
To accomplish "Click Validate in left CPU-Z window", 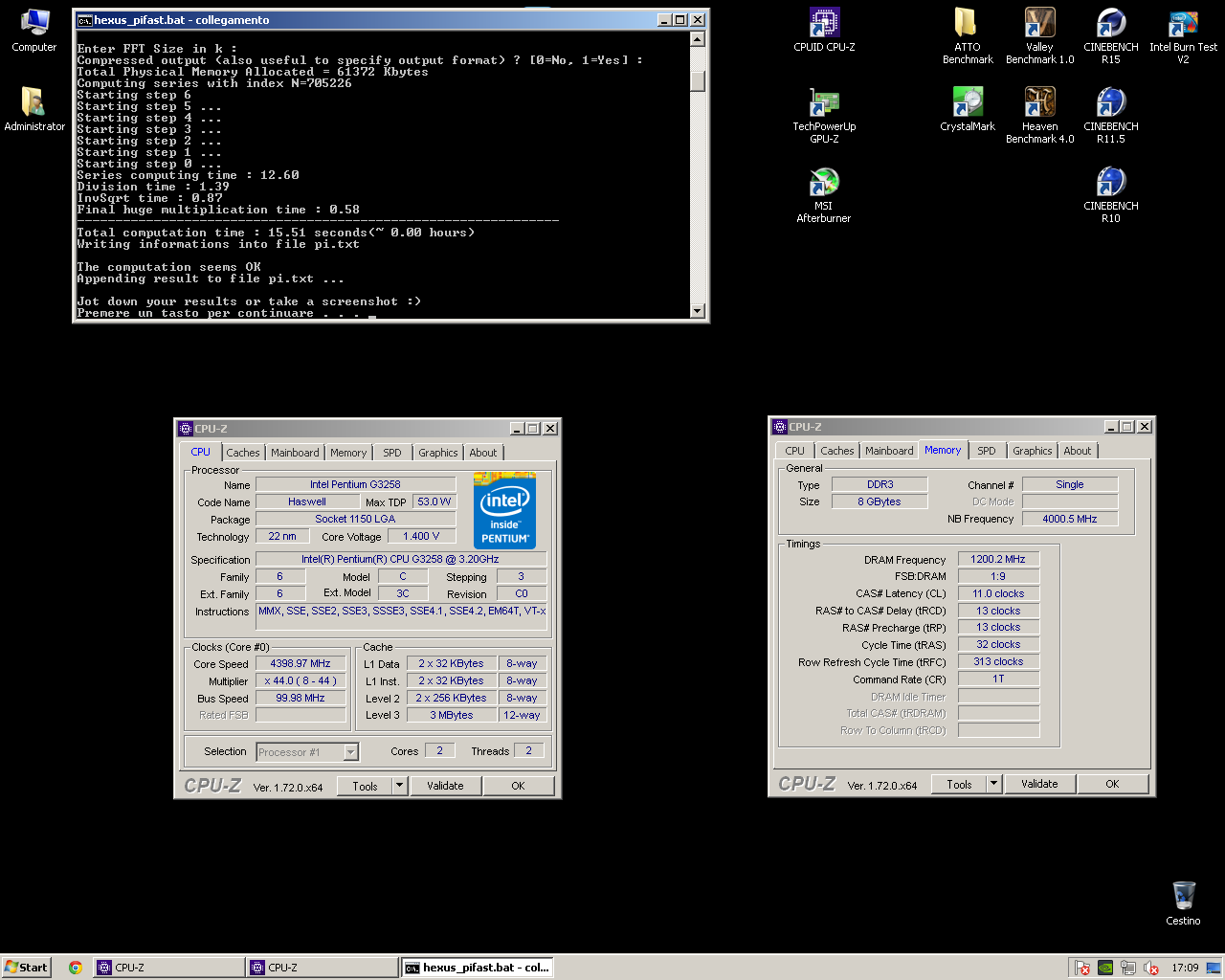I will (445, 787).
